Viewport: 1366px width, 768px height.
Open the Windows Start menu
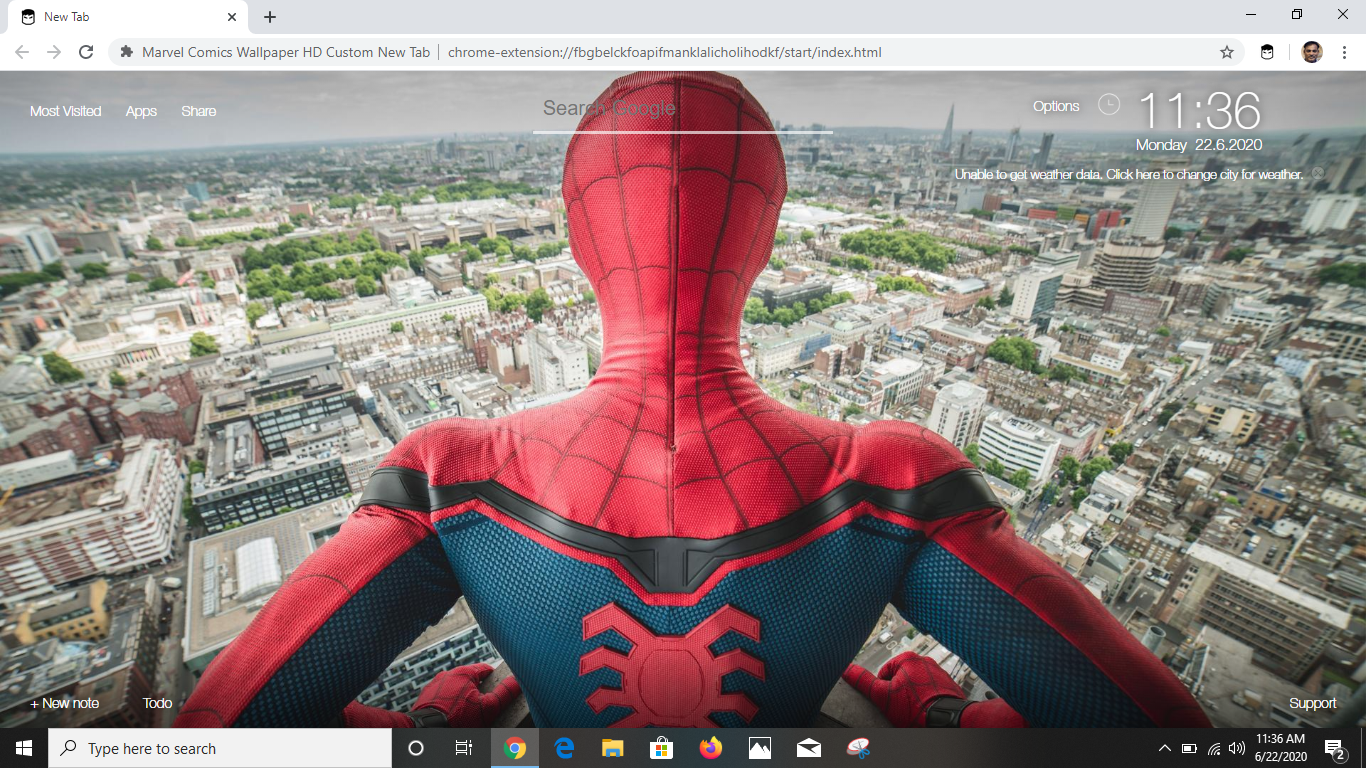tap(24, 748)
